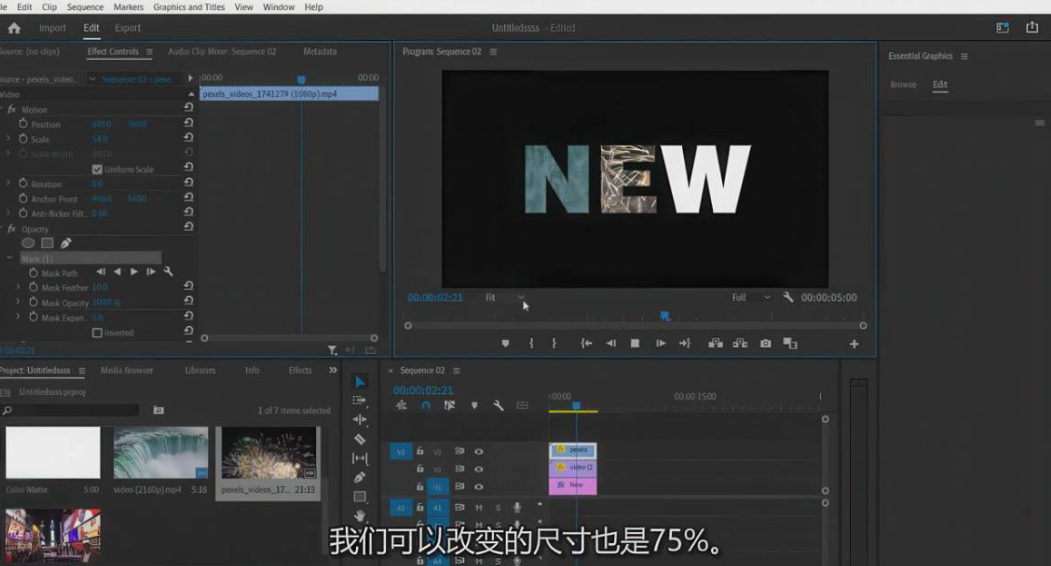Create an ellipse mask under Opacity
Image resolution: width=1051 pixels, height=566 pixels.
click(28, 243)
